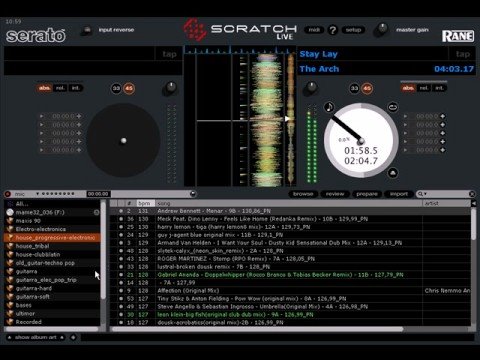Select 45 rpm on right deck
This screenshot has width=480, height=360.
point(367,88)
